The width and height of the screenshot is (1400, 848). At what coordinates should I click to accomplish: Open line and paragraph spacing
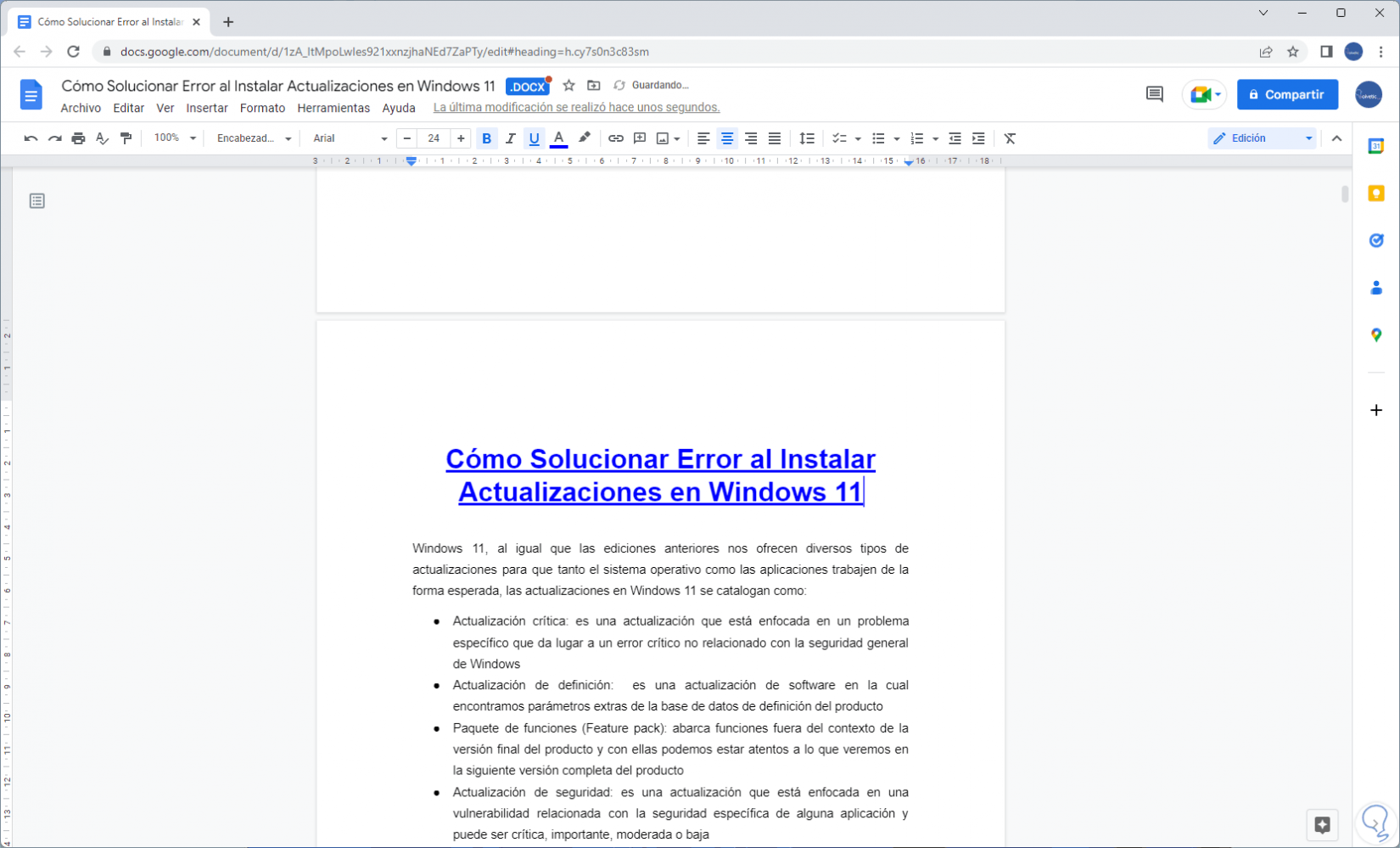[x=807, y=138]
